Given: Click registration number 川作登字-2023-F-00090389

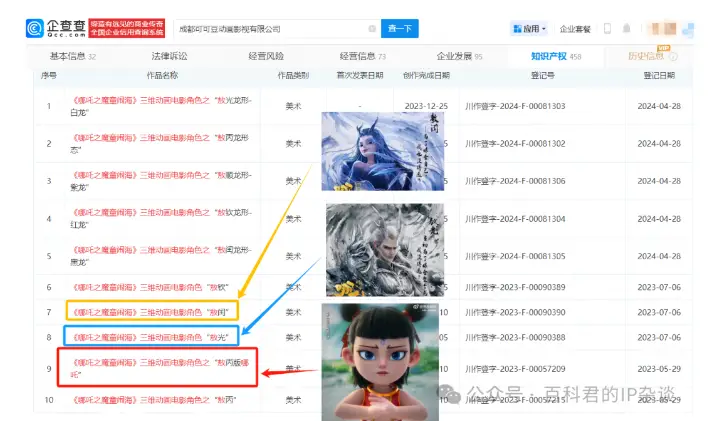Looking at the screenshot, I should (515, 287).
